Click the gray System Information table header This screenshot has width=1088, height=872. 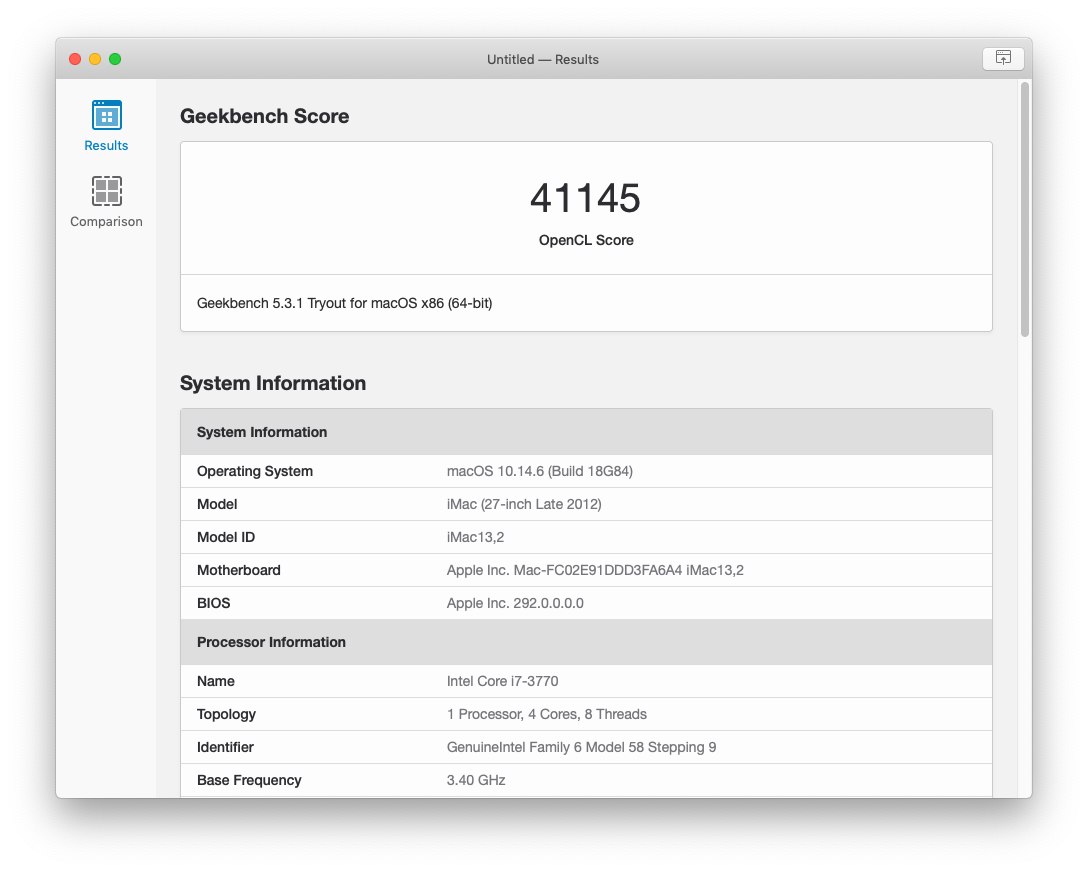586,432
